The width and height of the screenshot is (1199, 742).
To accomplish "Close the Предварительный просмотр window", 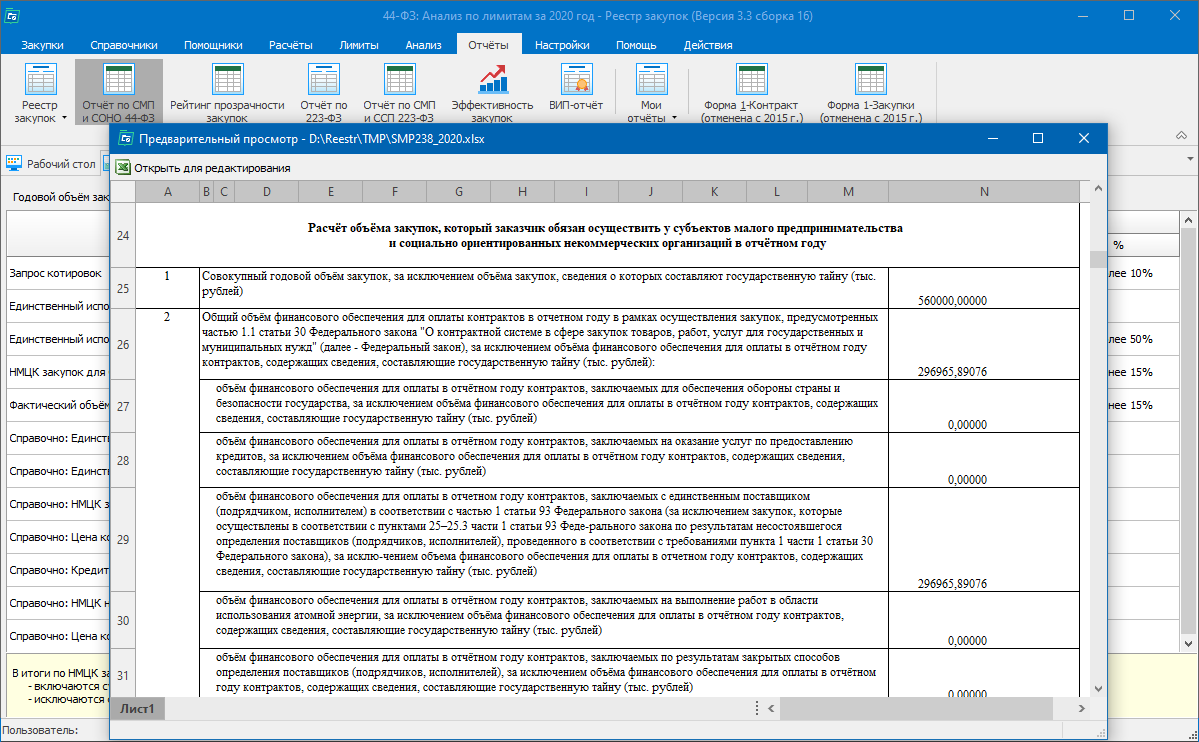I will coord(1084,138).
